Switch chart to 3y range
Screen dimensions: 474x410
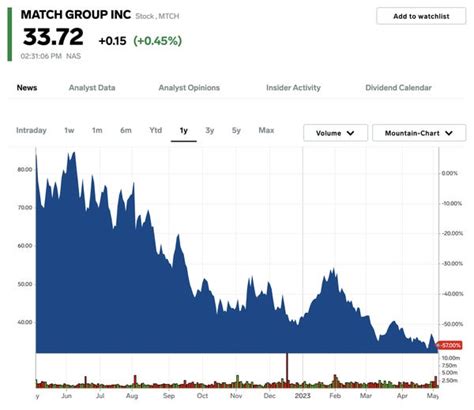(x=210, y=130)
